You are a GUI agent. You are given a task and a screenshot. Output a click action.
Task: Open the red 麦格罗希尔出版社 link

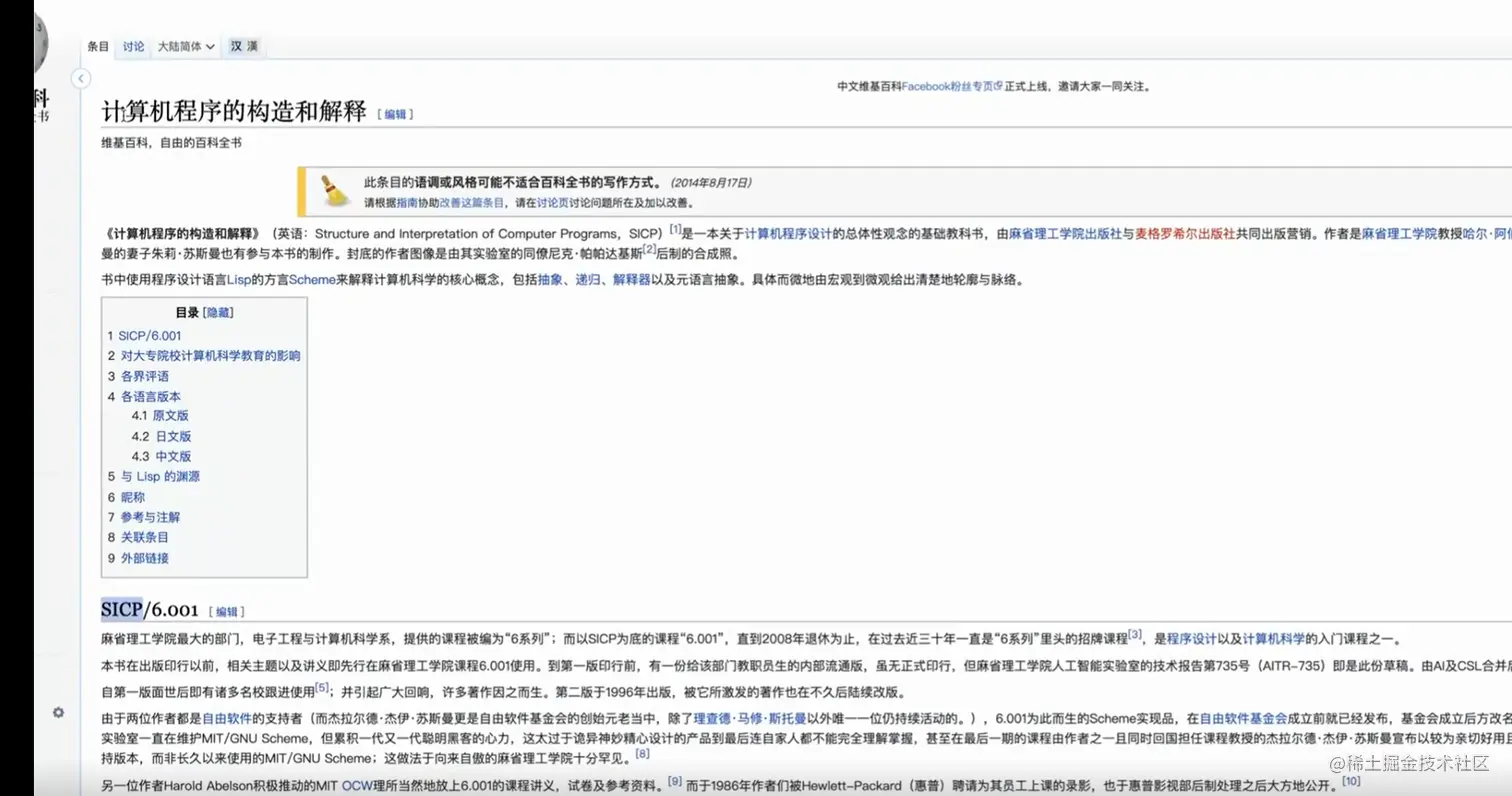click(x=1185, y=233)
